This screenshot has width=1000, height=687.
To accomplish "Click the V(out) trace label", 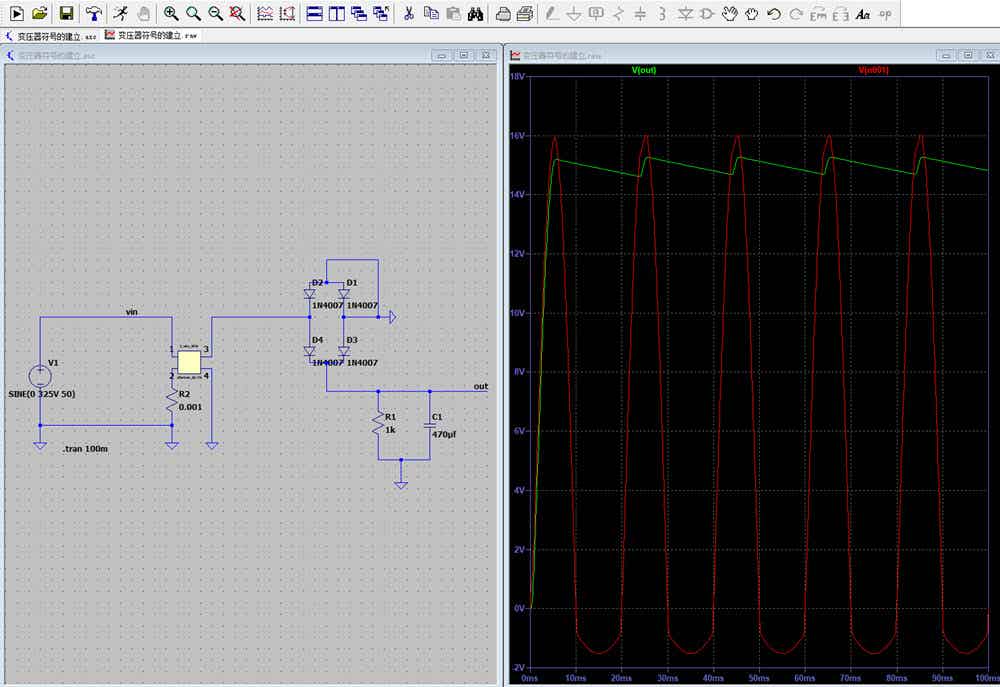I will (643, 70).
